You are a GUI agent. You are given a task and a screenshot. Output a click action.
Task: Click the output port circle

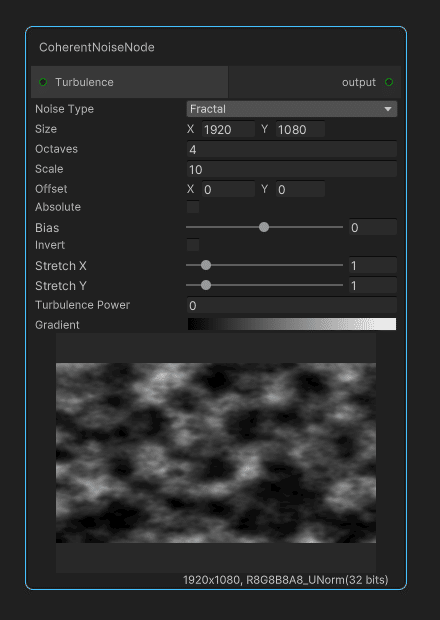389,82
